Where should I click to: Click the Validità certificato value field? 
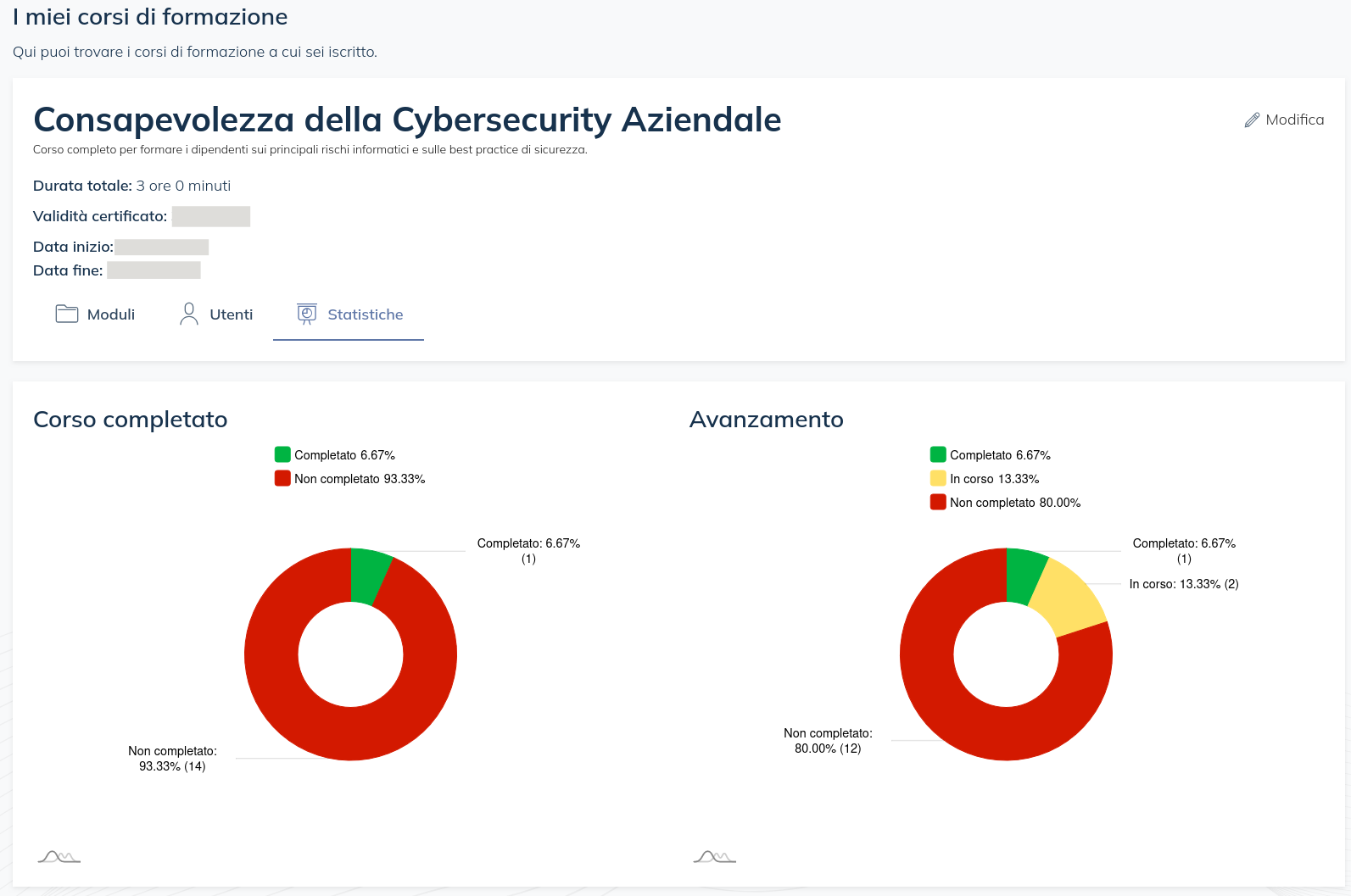pos(210,216)
